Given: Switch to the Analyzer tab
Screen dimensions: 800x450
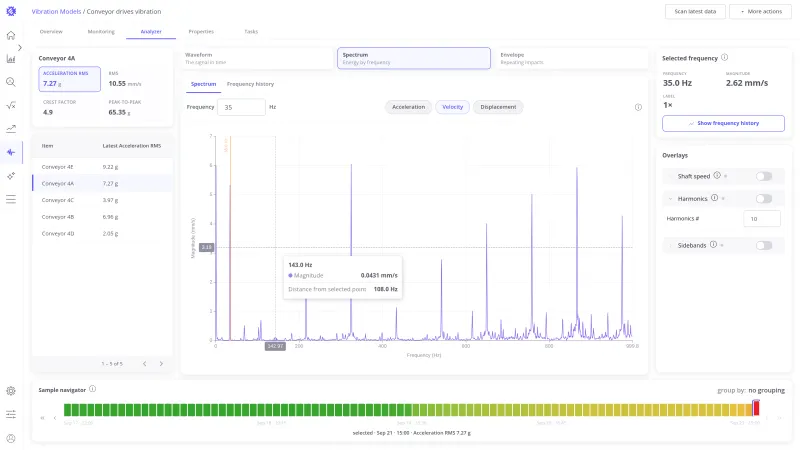Looking at the screenshot, I should coord(151,32).
